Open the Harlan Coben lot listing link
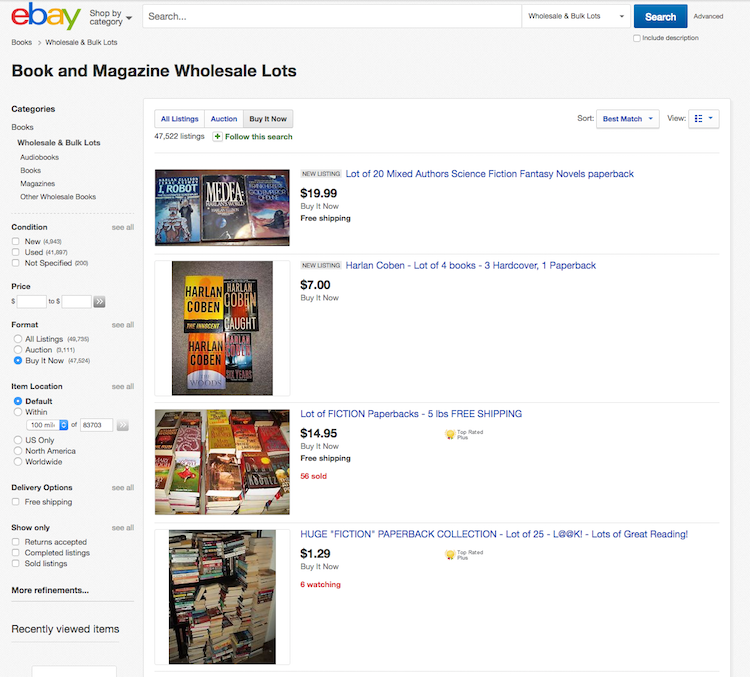 click(x=471, y=266)
